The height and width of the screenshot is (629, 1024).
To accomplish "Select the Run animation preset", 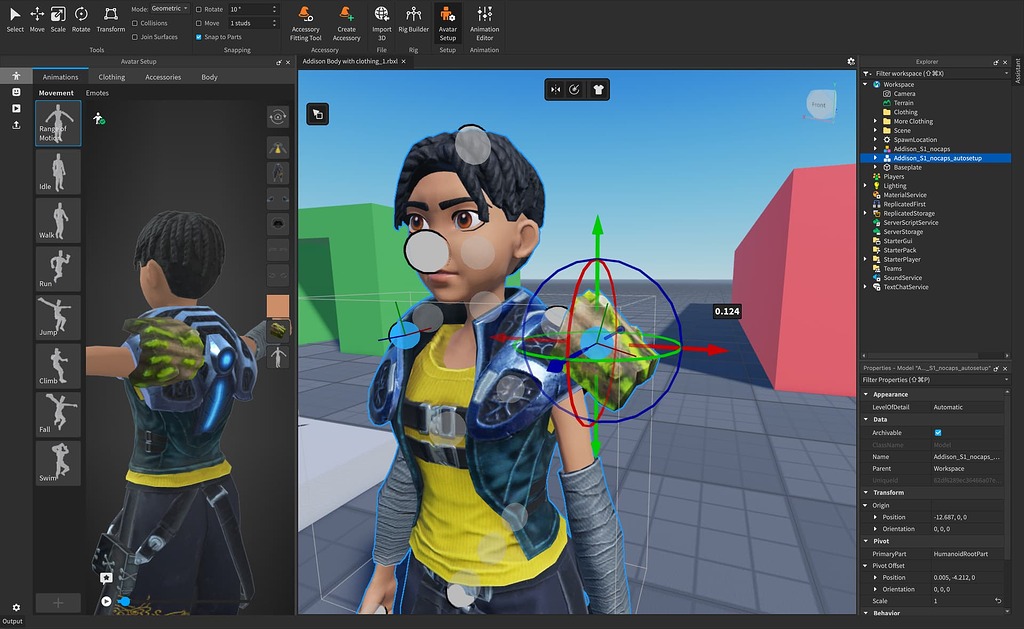I will (x=57, y=267).
